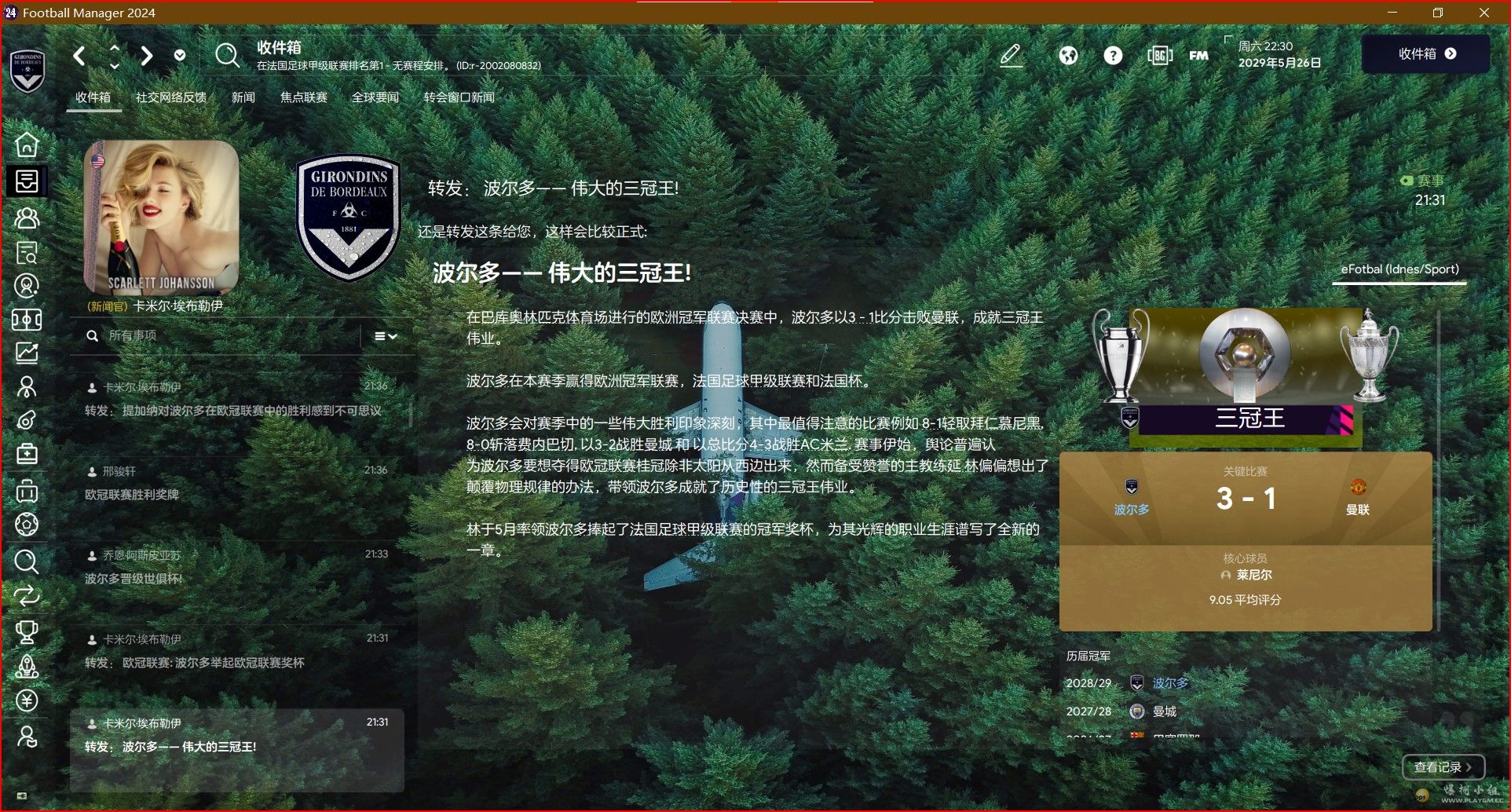Open the trophy competitions icon in sidebar

tap(27, 631)
